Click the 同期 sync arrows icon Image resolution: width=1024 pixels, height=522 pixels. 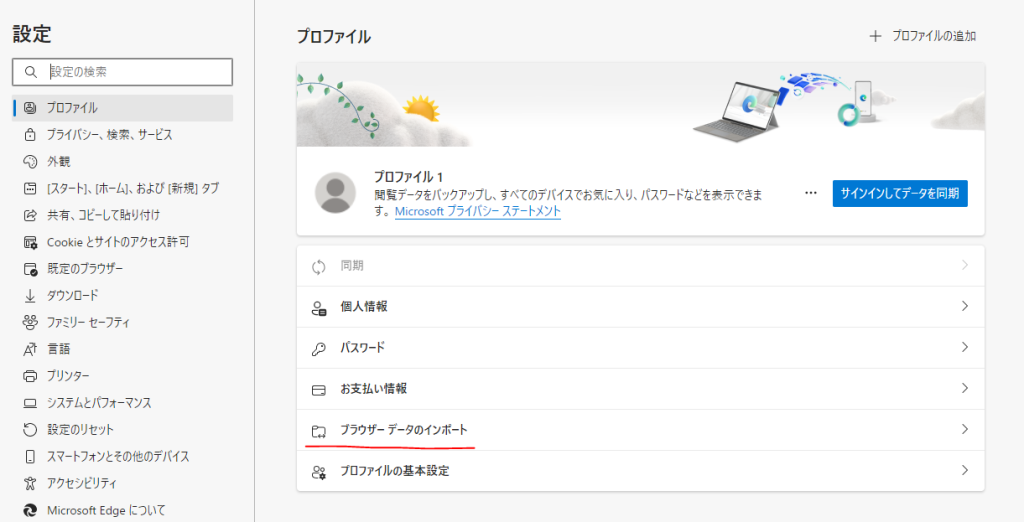(319, 267)
